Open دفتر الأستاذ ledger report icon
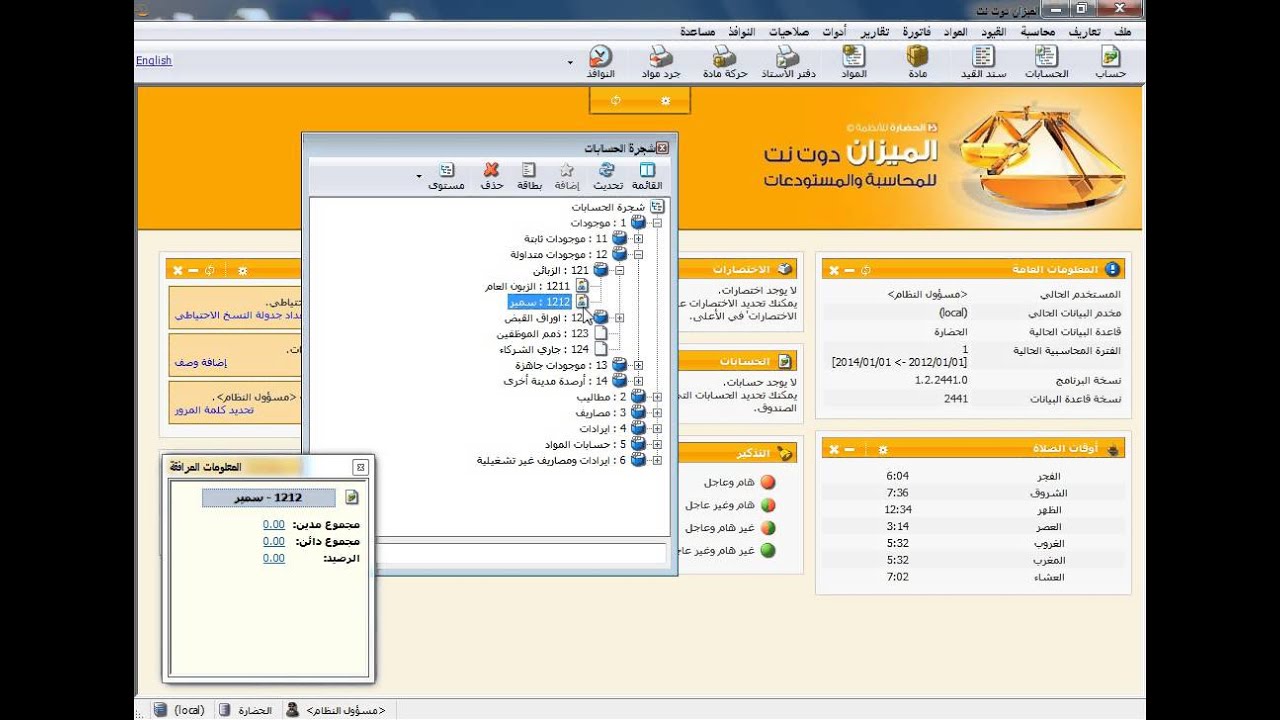This screenshot has width=1280, height=720. click(x=788, y=61)
